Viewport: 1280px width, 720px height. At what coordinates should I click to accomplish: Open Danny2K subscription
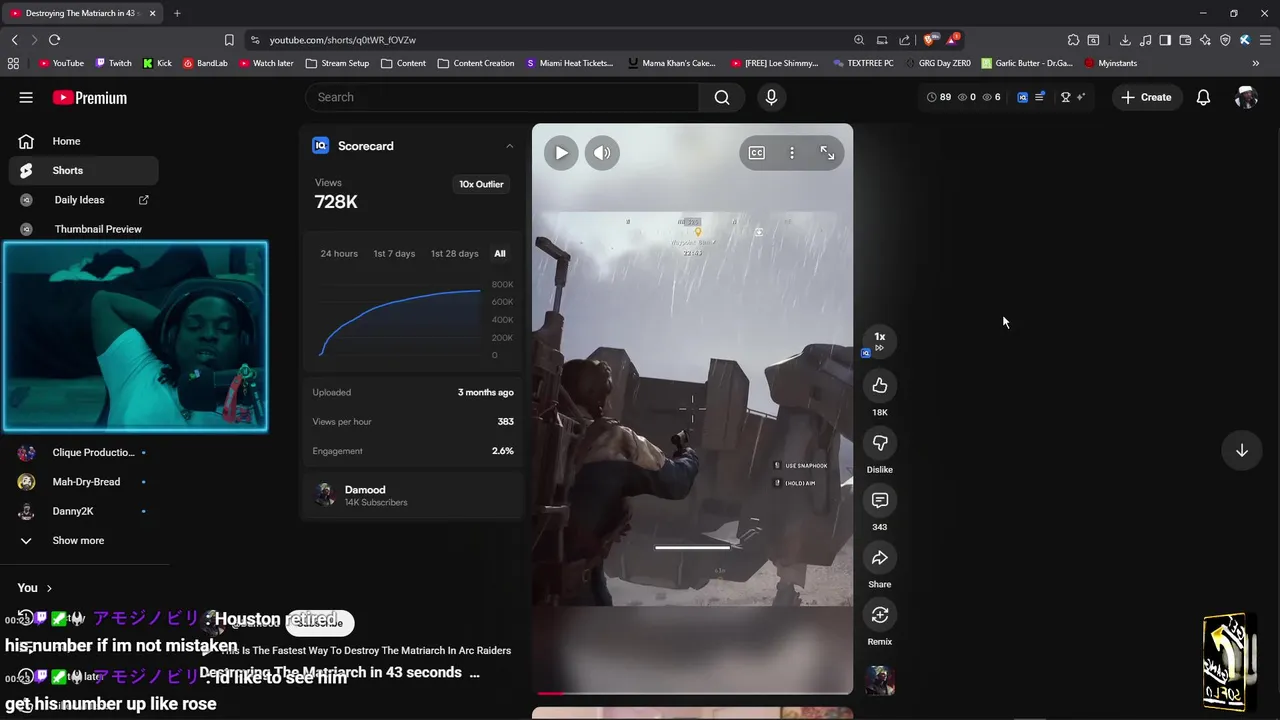(x=84, y=511)
